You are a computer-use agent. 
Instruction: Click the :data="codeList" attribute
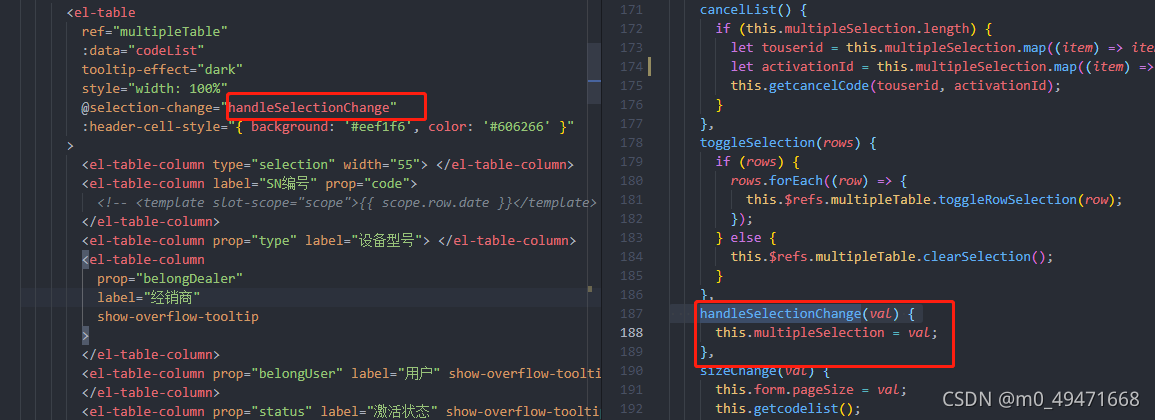point(143,51)
